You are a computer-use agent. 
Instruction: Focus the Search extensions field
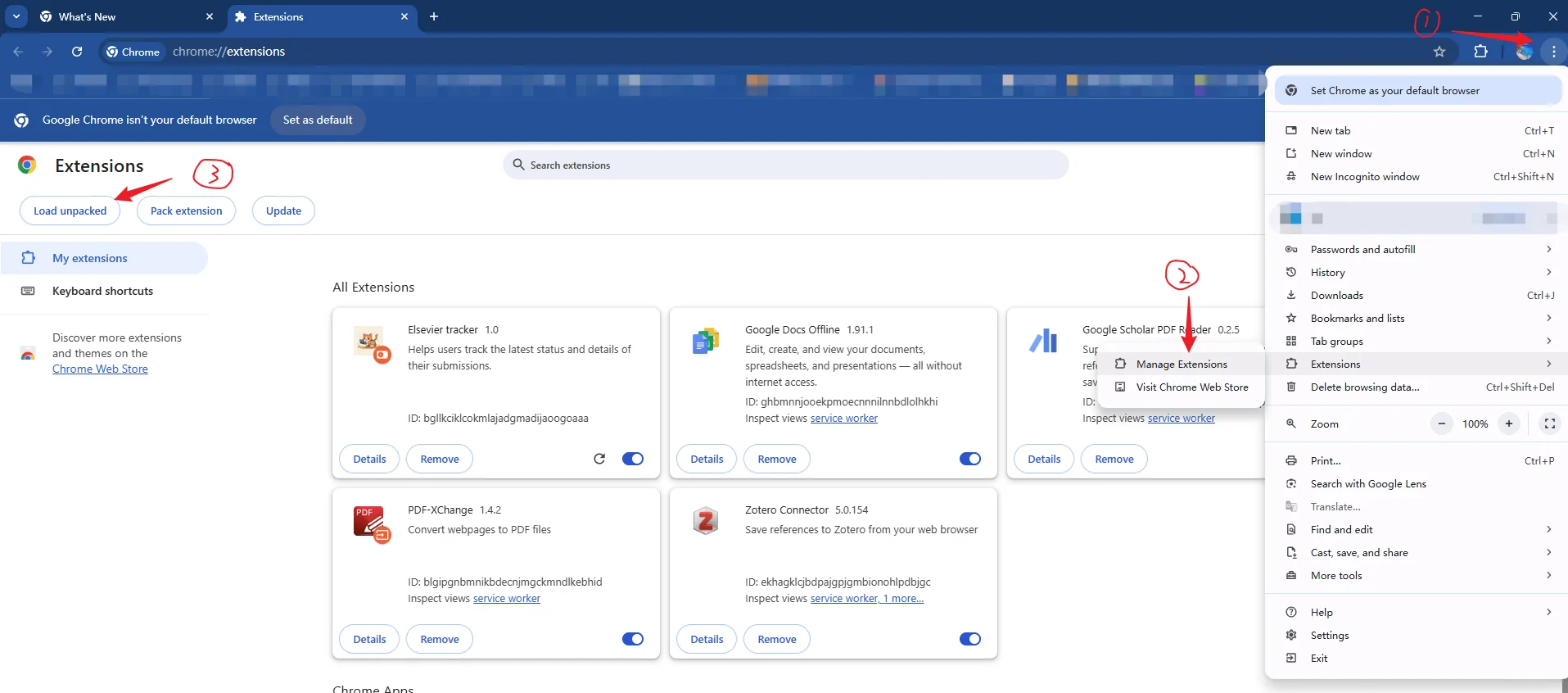785,165
